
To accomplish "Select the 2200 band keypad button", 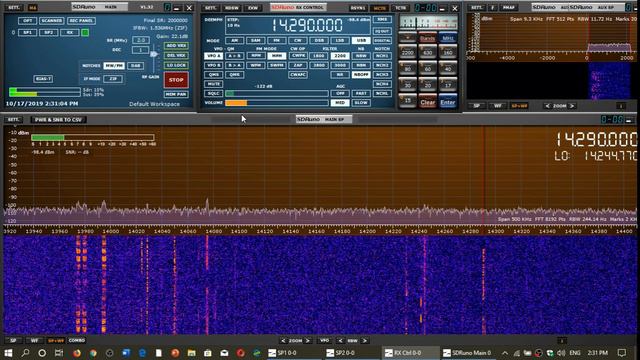I will coord(407,52).
